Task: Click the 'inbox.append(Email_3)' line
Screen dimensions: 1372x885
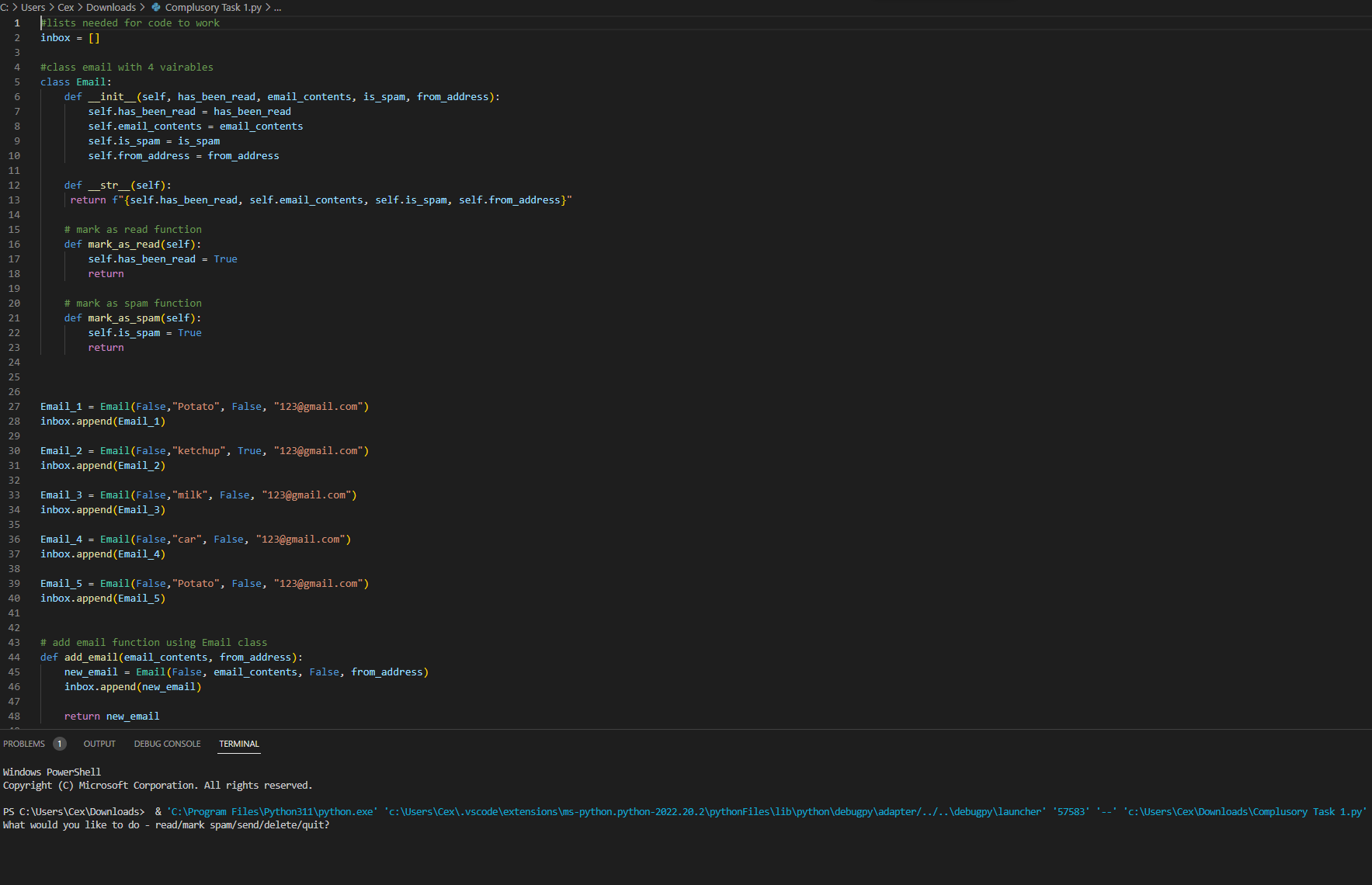Action: (x=102, y=509)
